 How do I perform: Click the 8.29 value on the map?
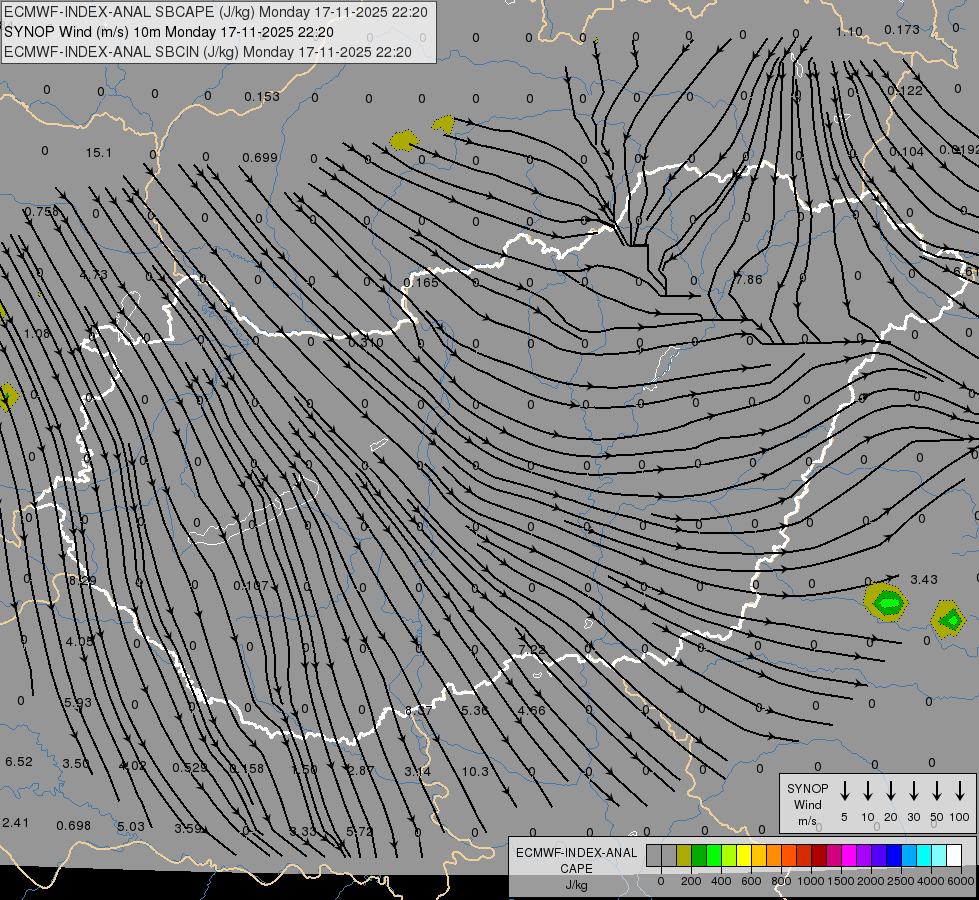pos(82,580)
